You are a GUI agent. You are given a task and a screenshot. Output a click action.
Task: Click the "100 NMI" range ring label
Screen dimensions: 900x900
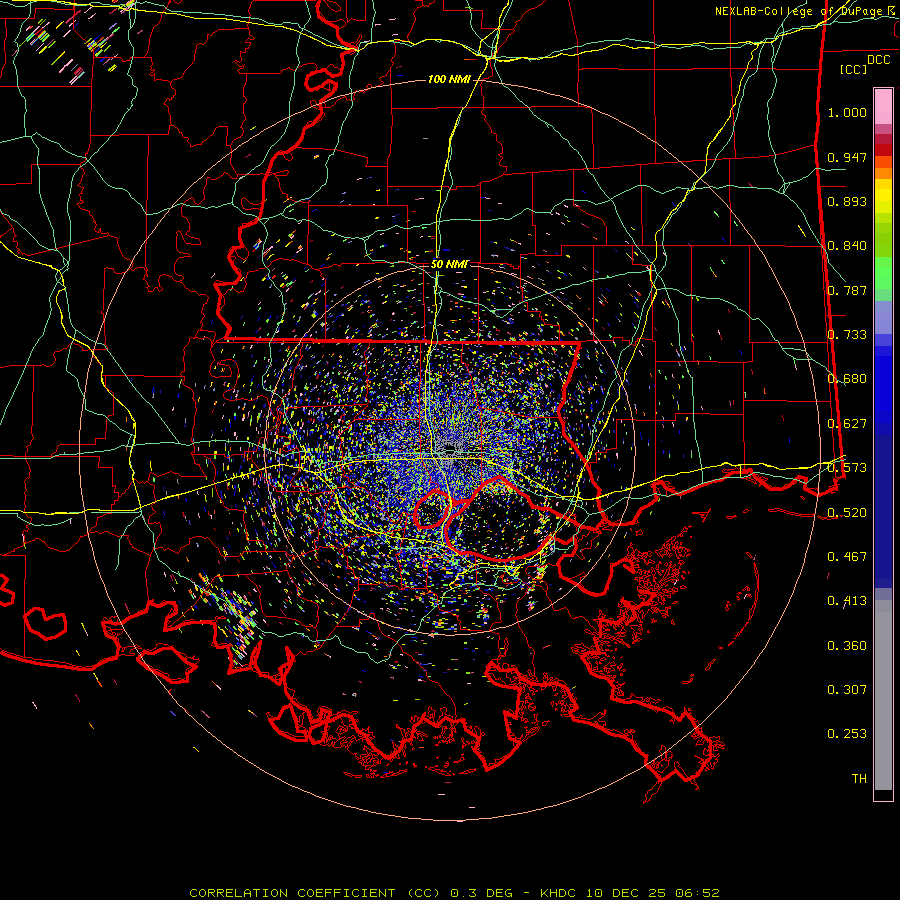click(449, 79)
